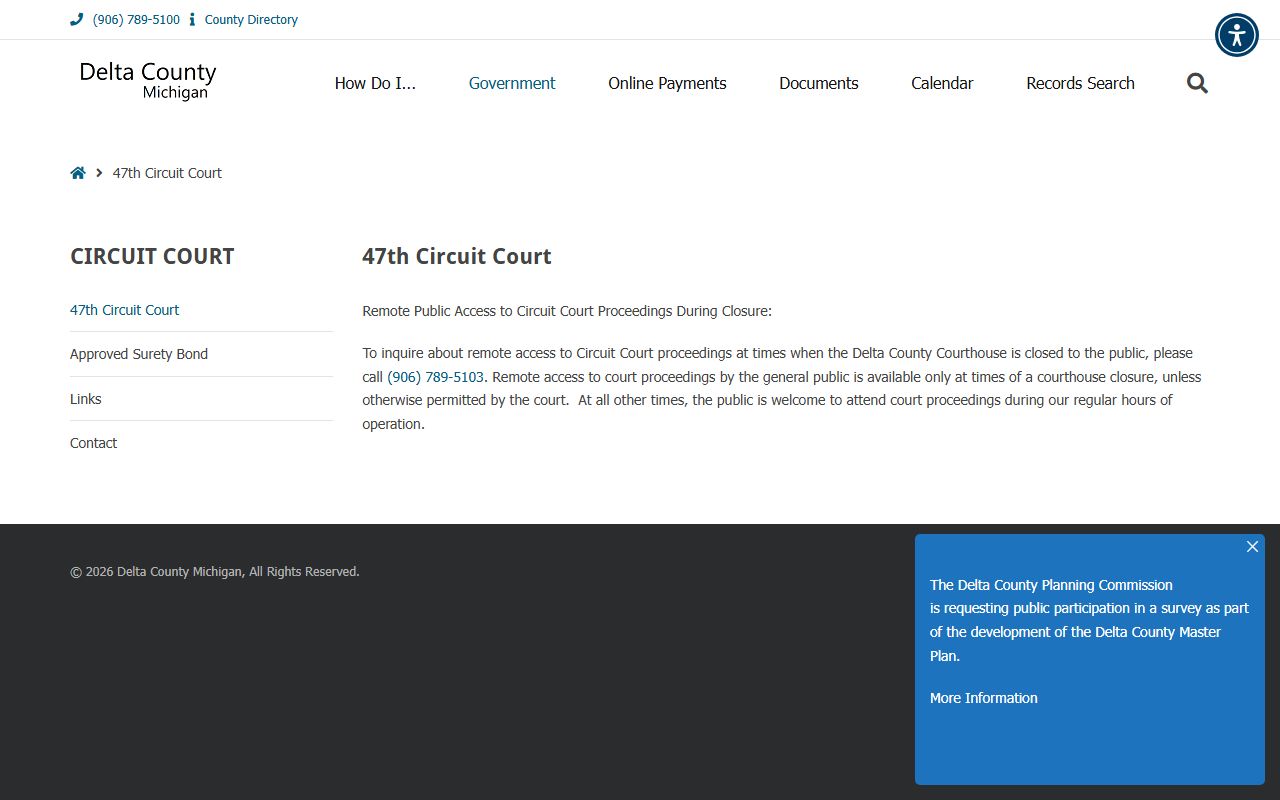This screenshot has width=1280, height=800.
Task: Open the Contact sidebar page
Action: [x=94, y=443]
